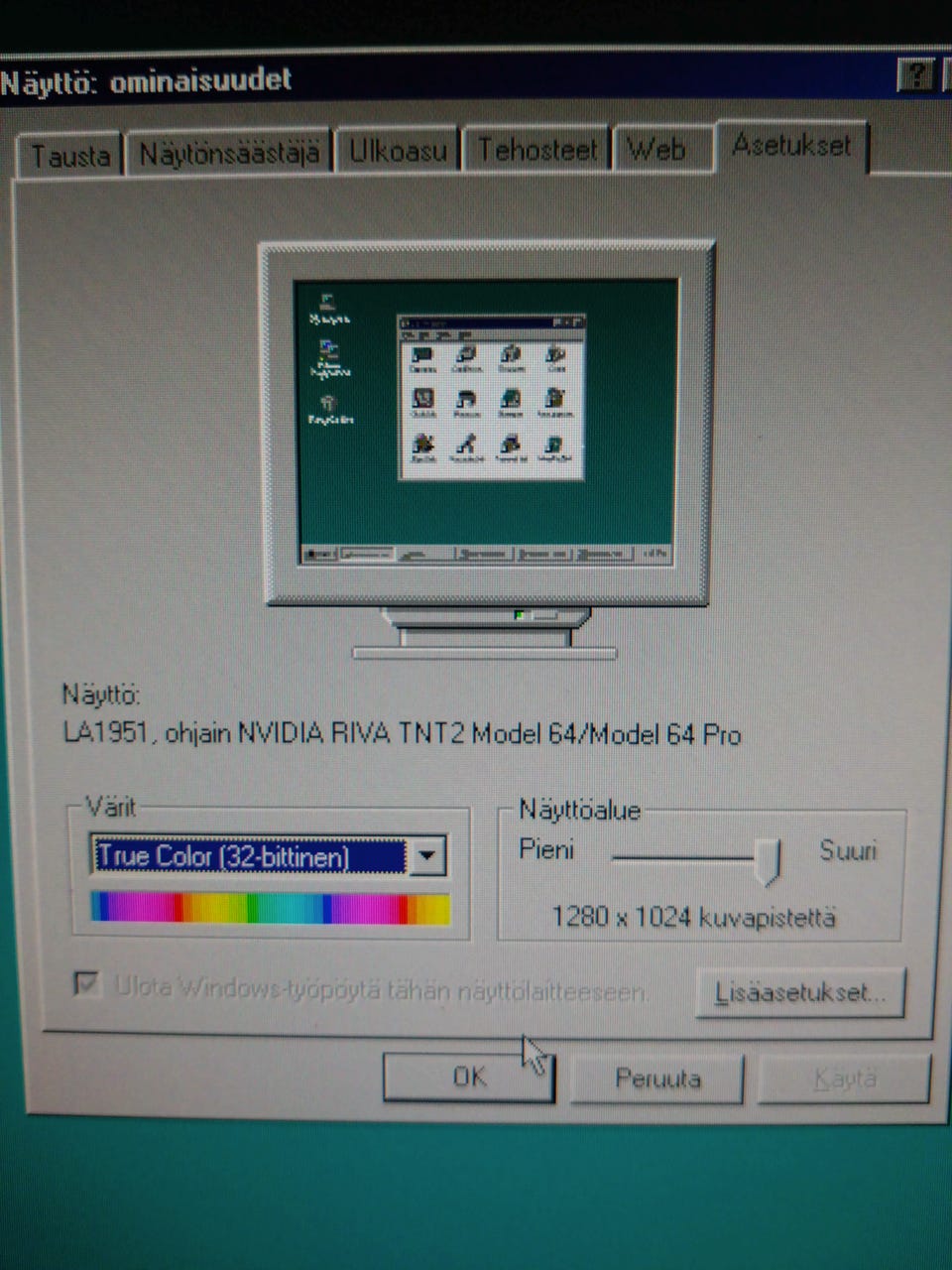The height and width of the screenshot is (1270, 952).
Task: Open the Web tab
Action: tap(661, 149)
